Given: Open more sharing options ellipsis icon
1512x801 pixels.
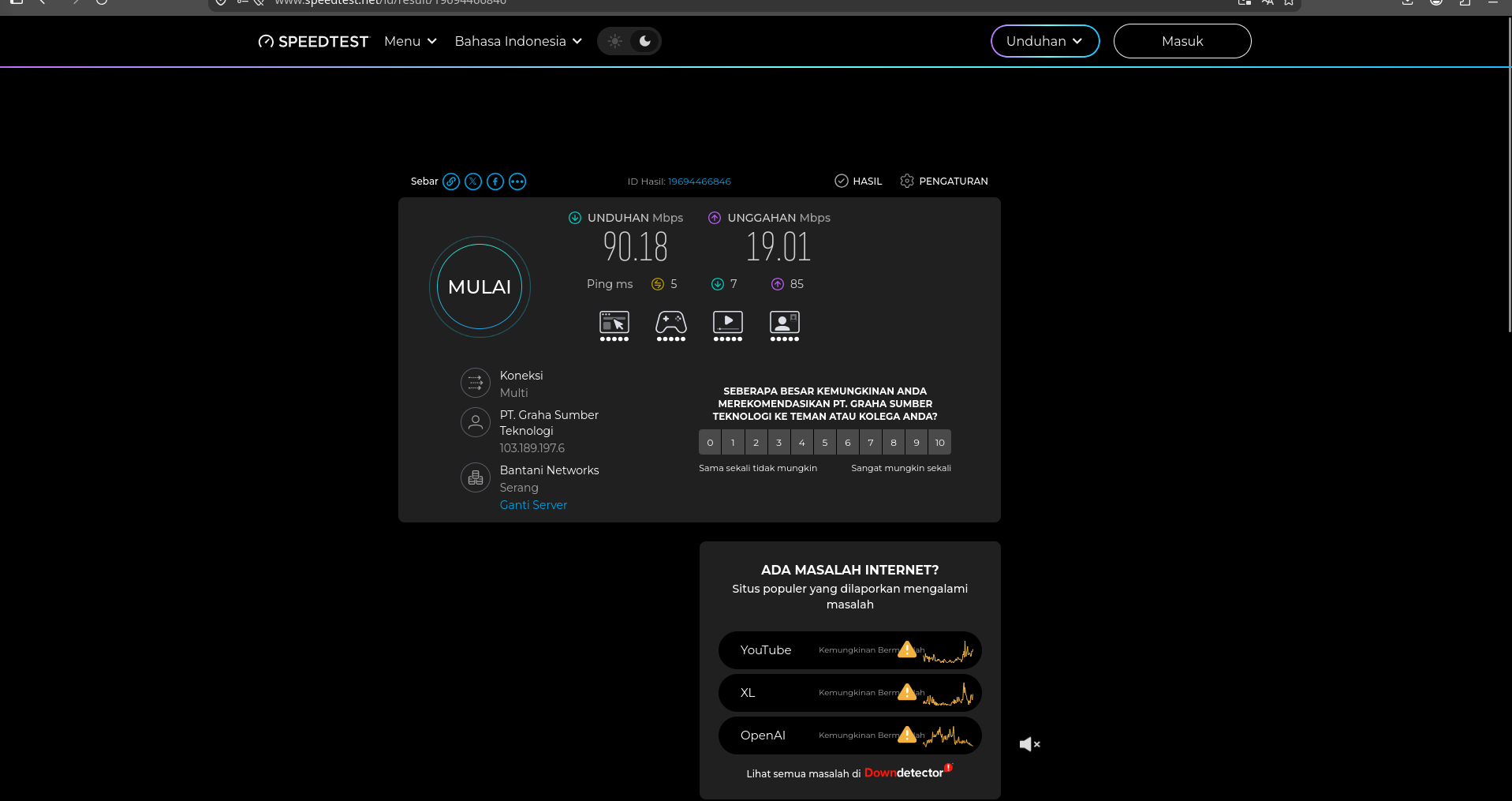Looking at the screenshot, I should (x=517, y=182).
